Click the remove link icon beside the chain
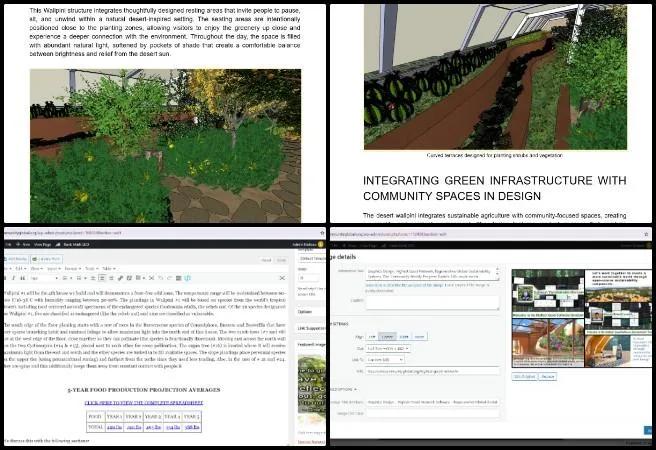 [129, 278]
